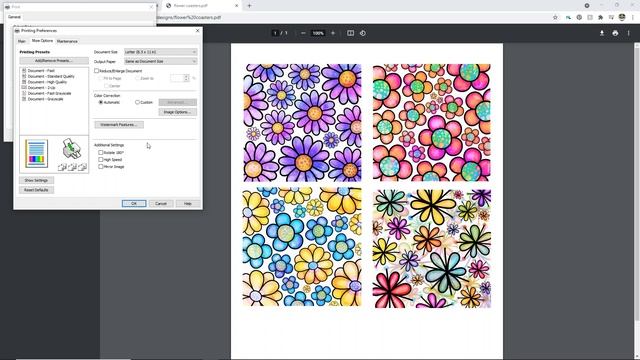Click the purple flowers coaster image

tap(302, 122)
